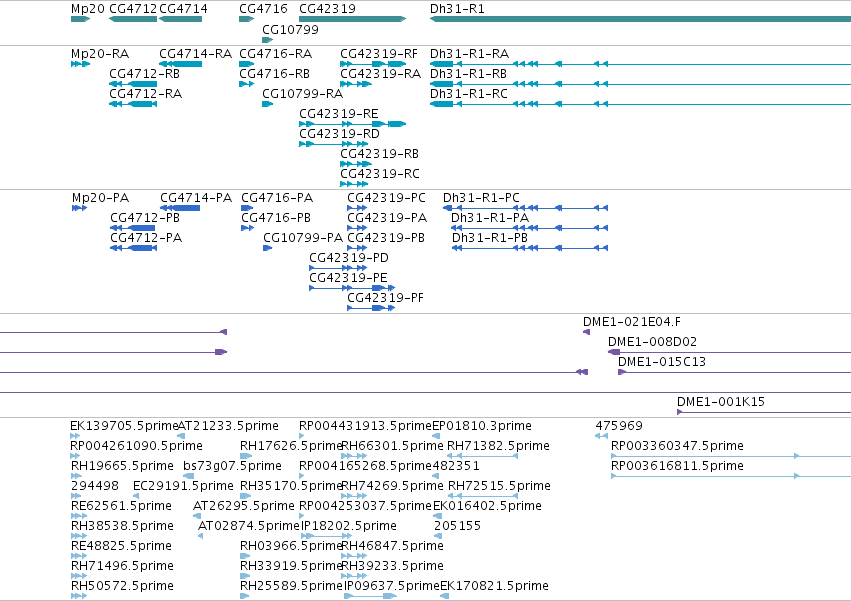Select transcript CG42319-RC

click(x=380, y=174)
